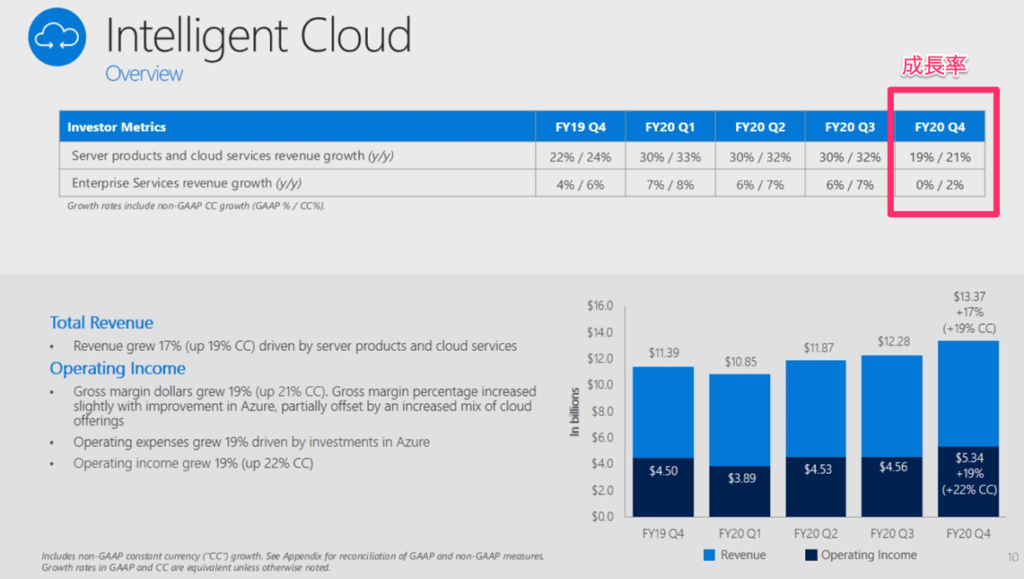Click the "Overview" subtitle
The width and height of the screenshot is (1024, 579).
tap(144, 74)
